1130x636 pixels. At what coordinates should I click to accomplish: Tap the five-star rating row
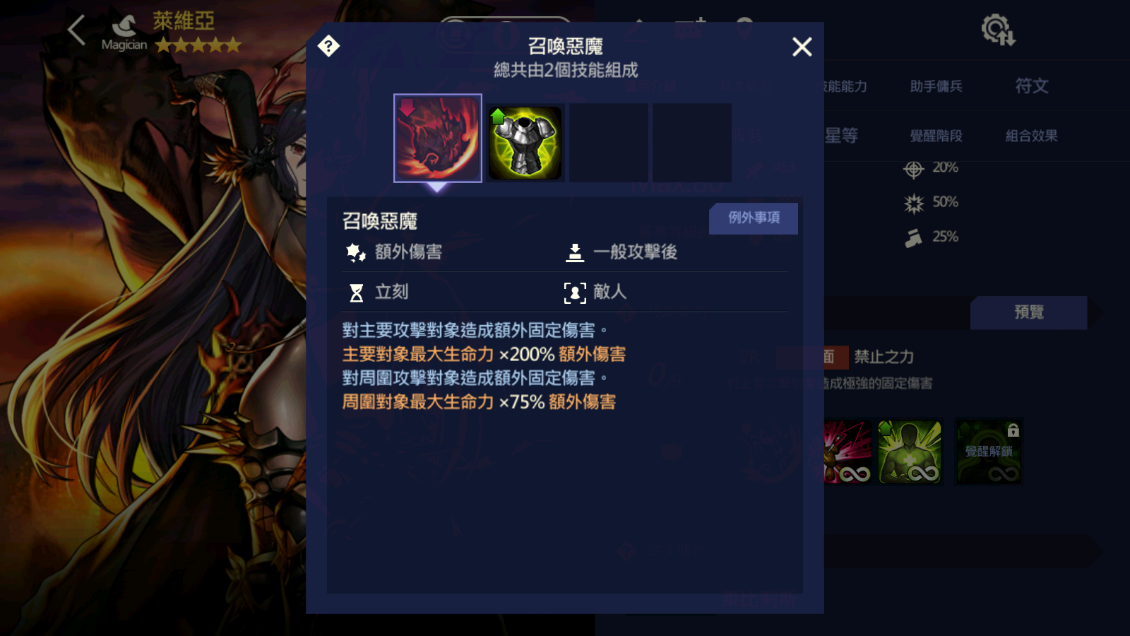tap(197, 46)
